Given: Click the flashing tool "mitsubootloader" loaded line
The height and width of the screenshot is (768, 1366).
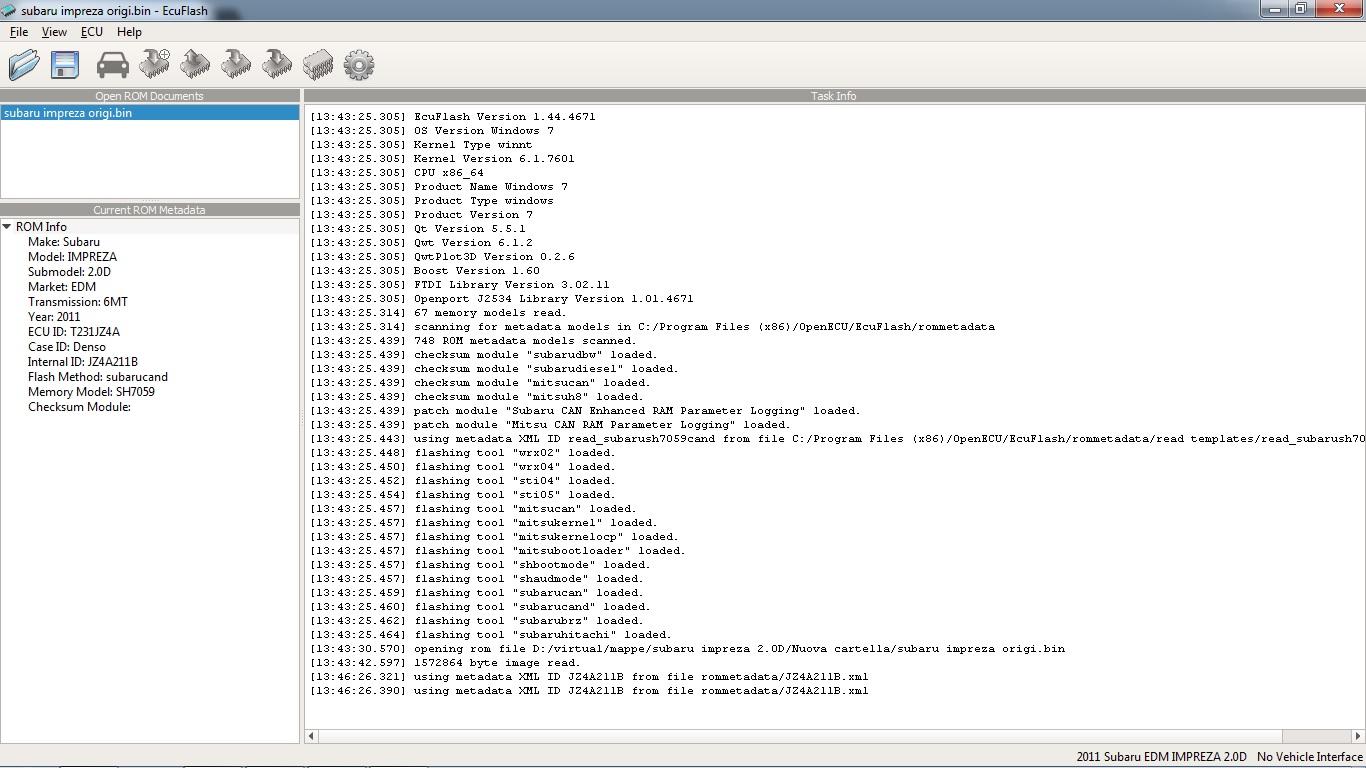Looking at the screenshot, I should pyautogui.click(x=498, y=550).
